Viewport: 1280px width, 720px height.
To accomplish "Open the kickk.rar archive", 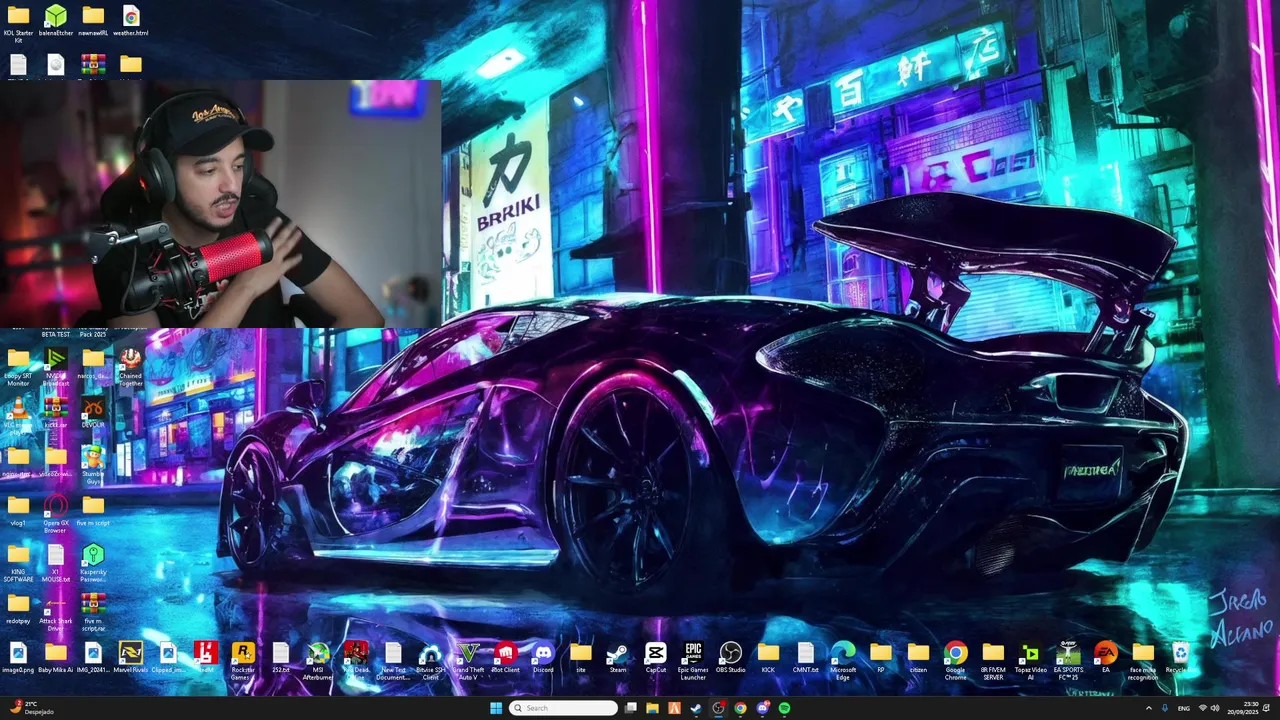I will coord(56,411).
